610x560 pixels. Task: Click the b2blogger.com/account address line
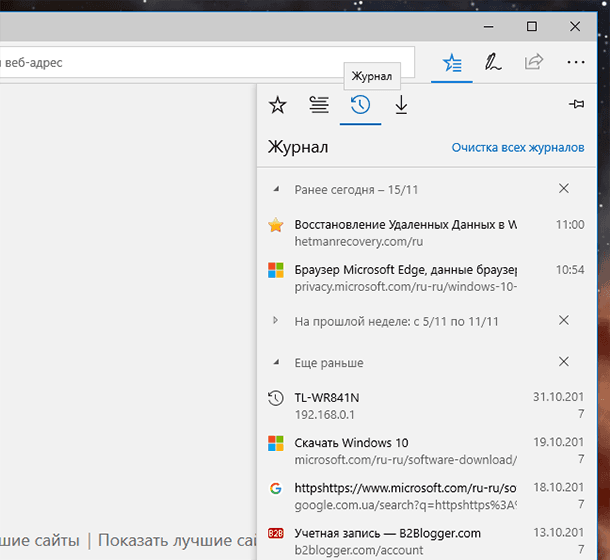pyautogui.click(x=359, y=550)
